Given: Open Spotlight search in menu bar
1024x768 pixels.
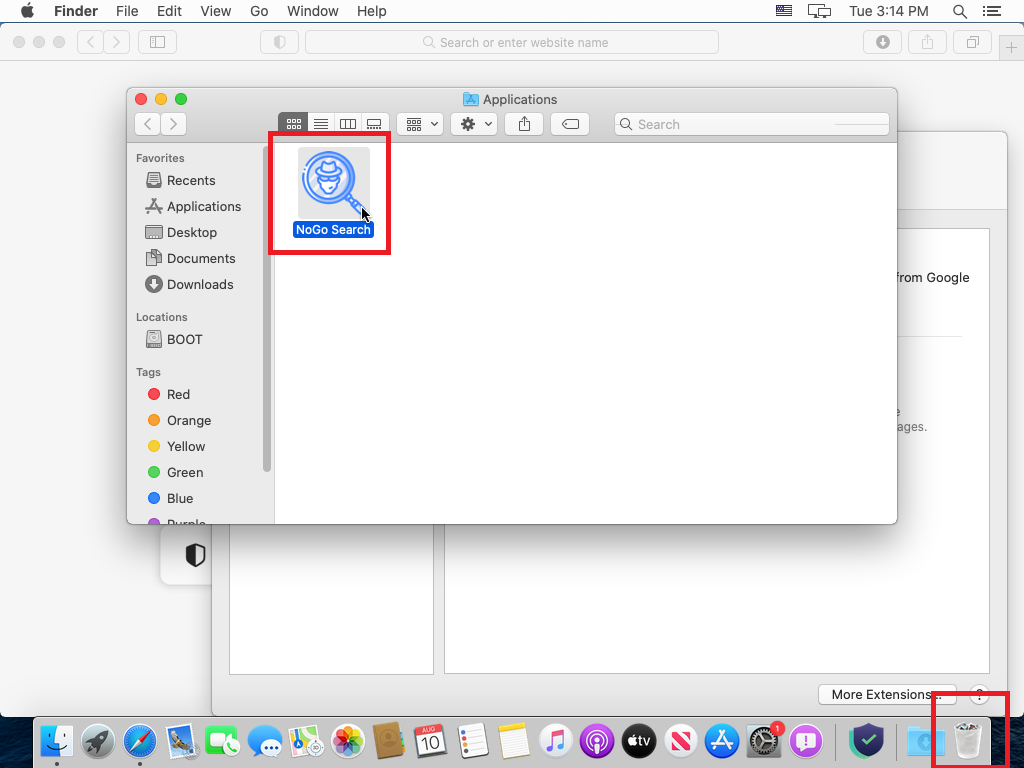Looking at the screenshot, I should pos(959,11).
